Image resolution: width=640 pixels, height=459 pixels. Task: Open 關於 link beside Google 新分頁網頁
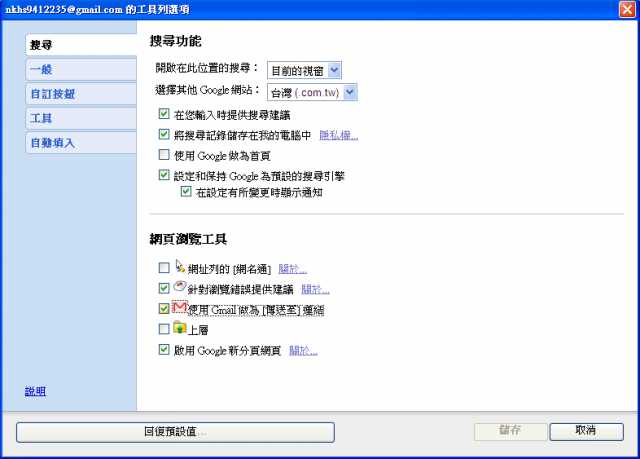coord(303,350)
